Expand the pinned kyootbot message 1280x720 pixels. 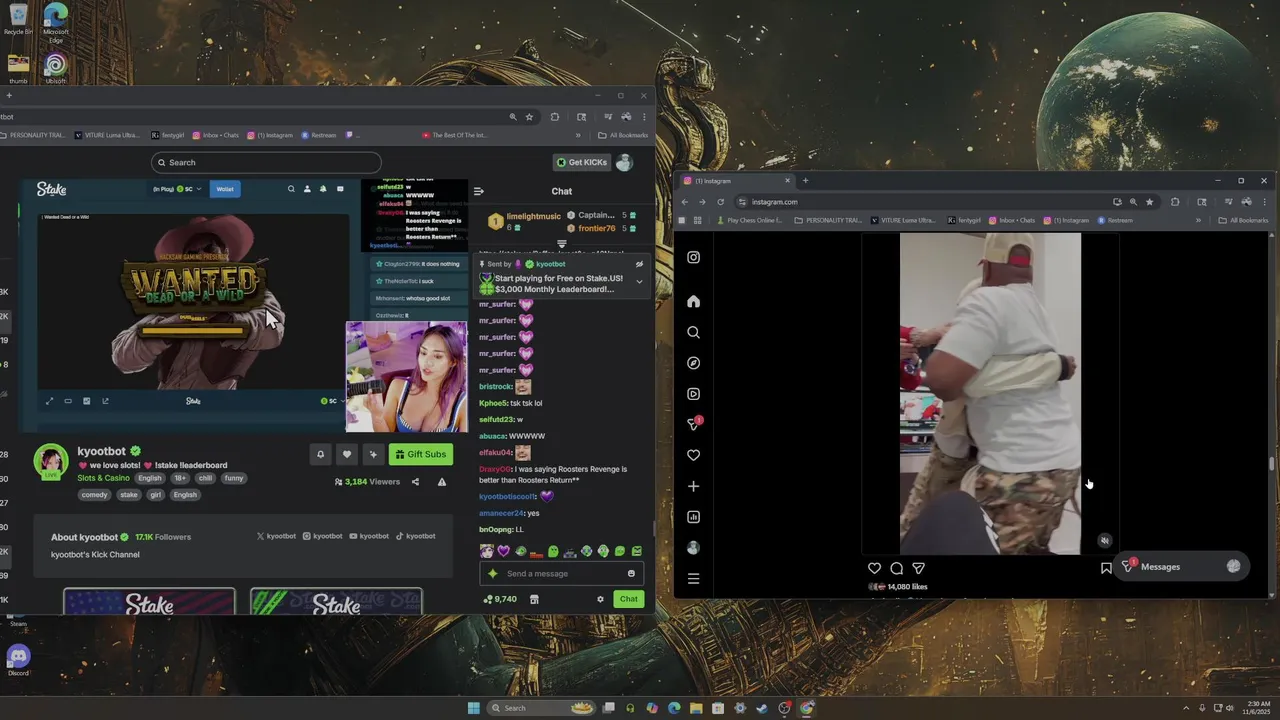click(639, 282)
